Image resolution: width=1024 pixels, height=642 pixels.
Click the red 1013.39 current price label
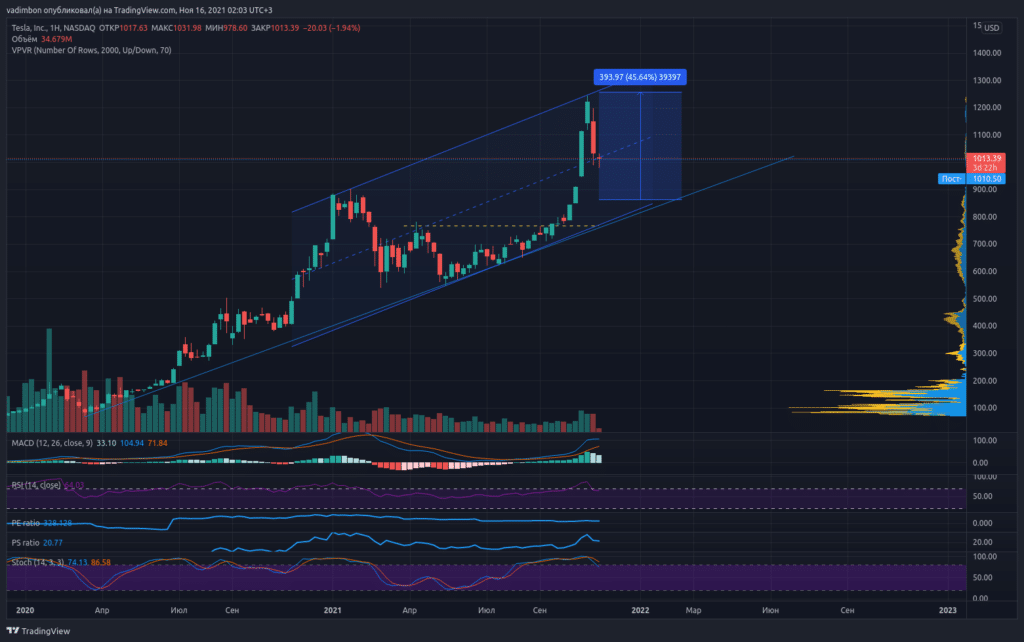coord(984,158)
